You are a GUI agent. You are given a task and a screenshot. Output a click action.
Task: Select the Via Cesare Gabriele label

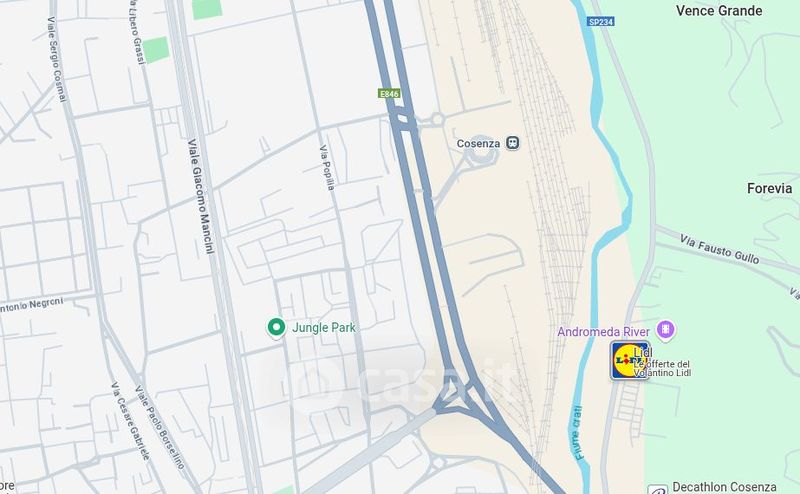click(131, 421)
